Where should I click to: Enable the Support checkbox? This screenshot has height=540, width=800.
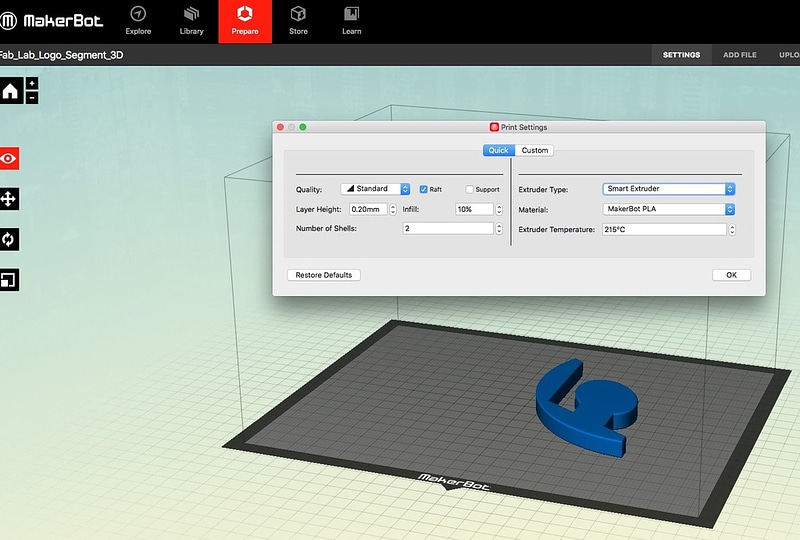pos(469,189)
